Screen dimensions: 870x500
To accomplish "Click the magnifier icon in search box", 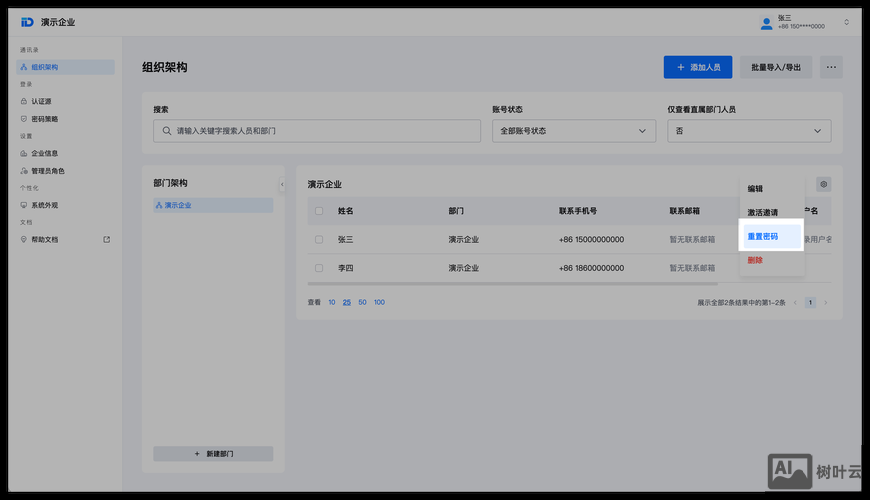I will pyautogui.click(x=166, y=131).
